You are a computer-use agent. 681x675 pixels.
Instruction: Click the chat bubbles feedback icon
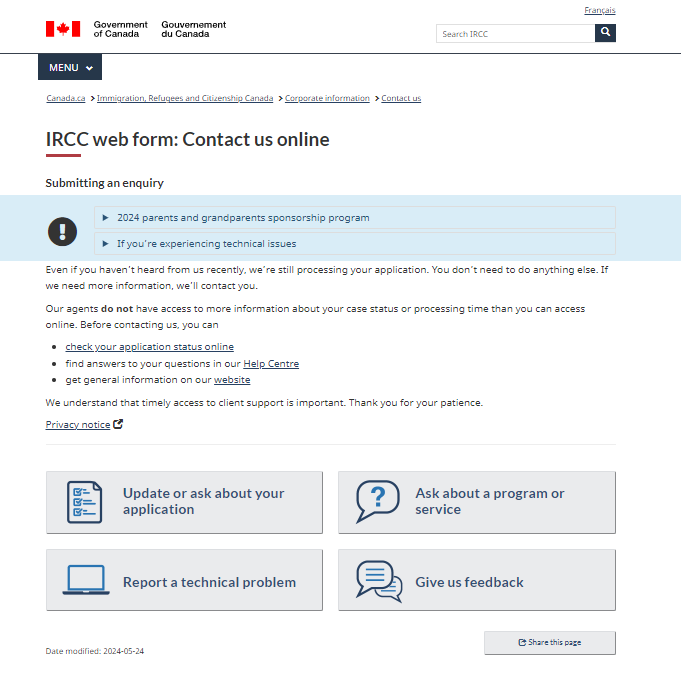378,581
